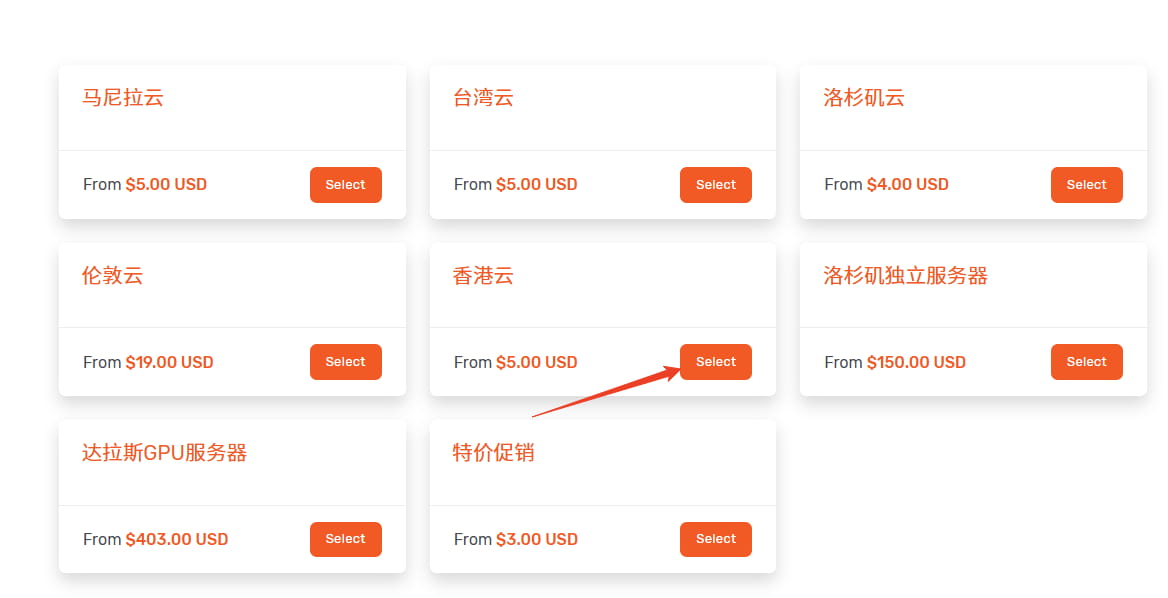
Task: Click the $150.00 USD price label
Action: pyautogui.click(x=916, y=363)
